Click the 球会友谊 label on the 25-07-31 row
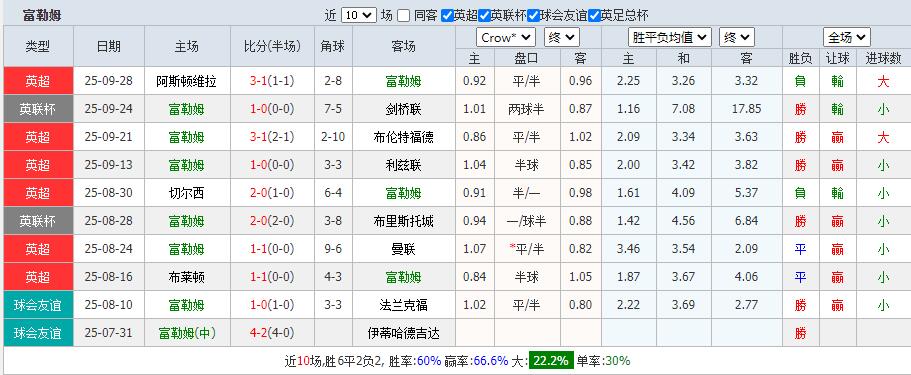Viewport: 911px width, 375px height. [x=38, y=333]
